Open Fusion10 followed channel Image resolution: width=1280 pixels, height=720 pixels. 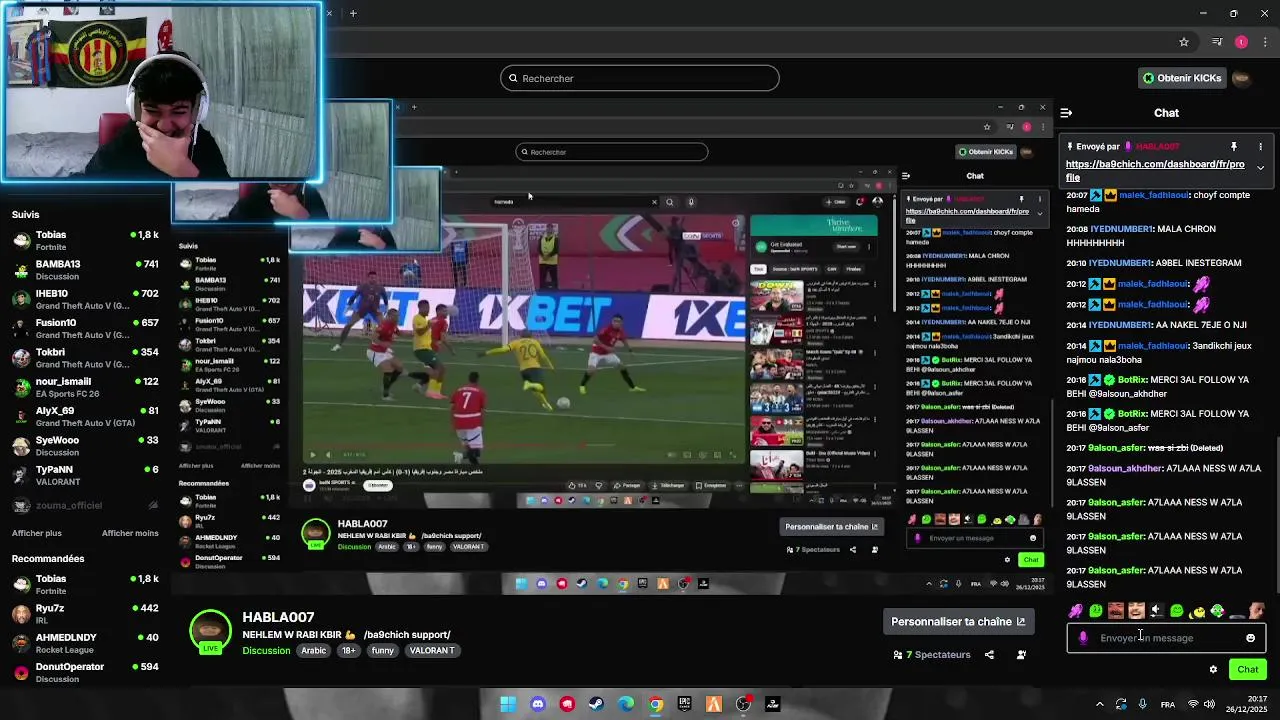[85, 328]
